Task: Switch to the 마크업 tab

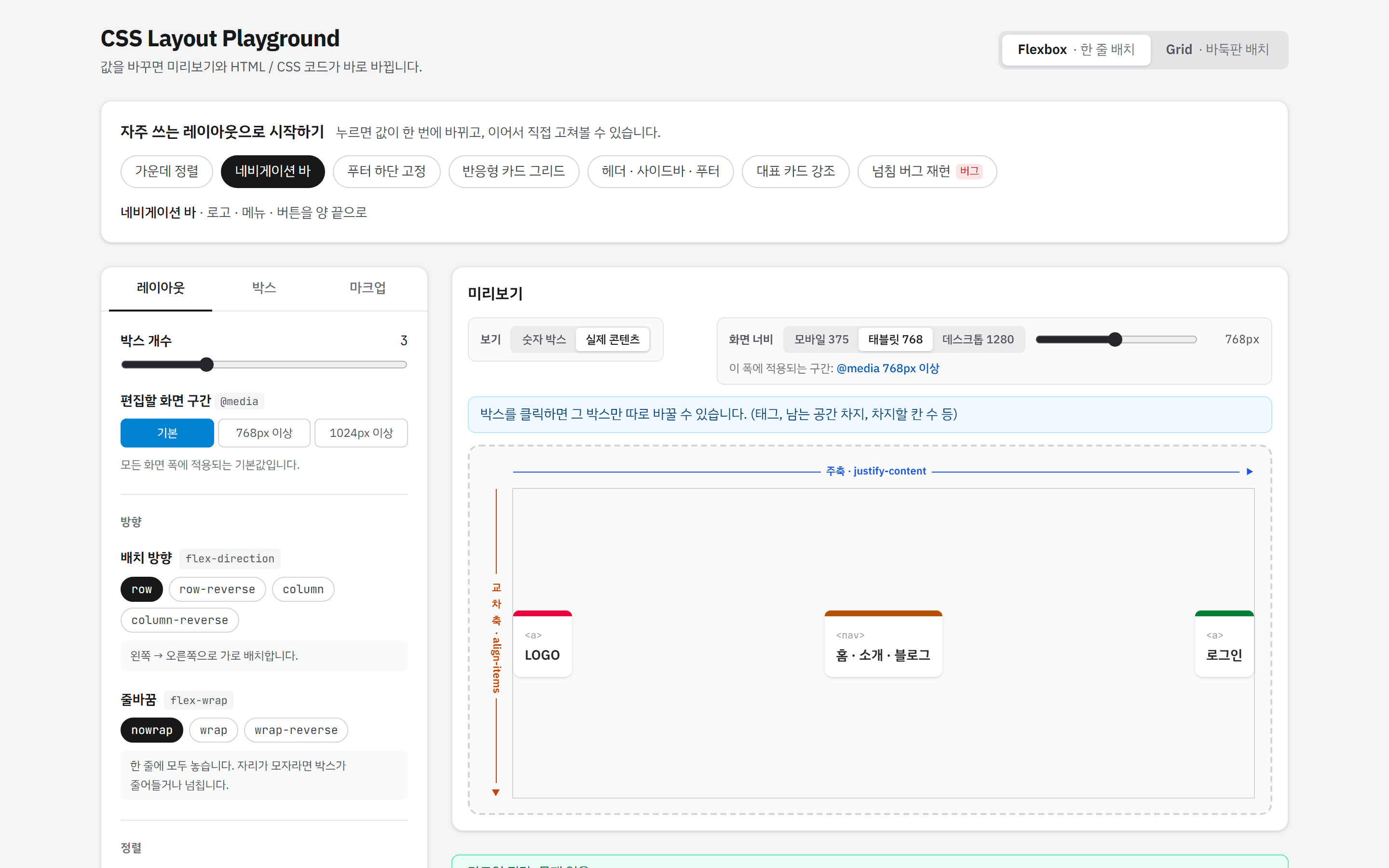Action: coord(368,288)
